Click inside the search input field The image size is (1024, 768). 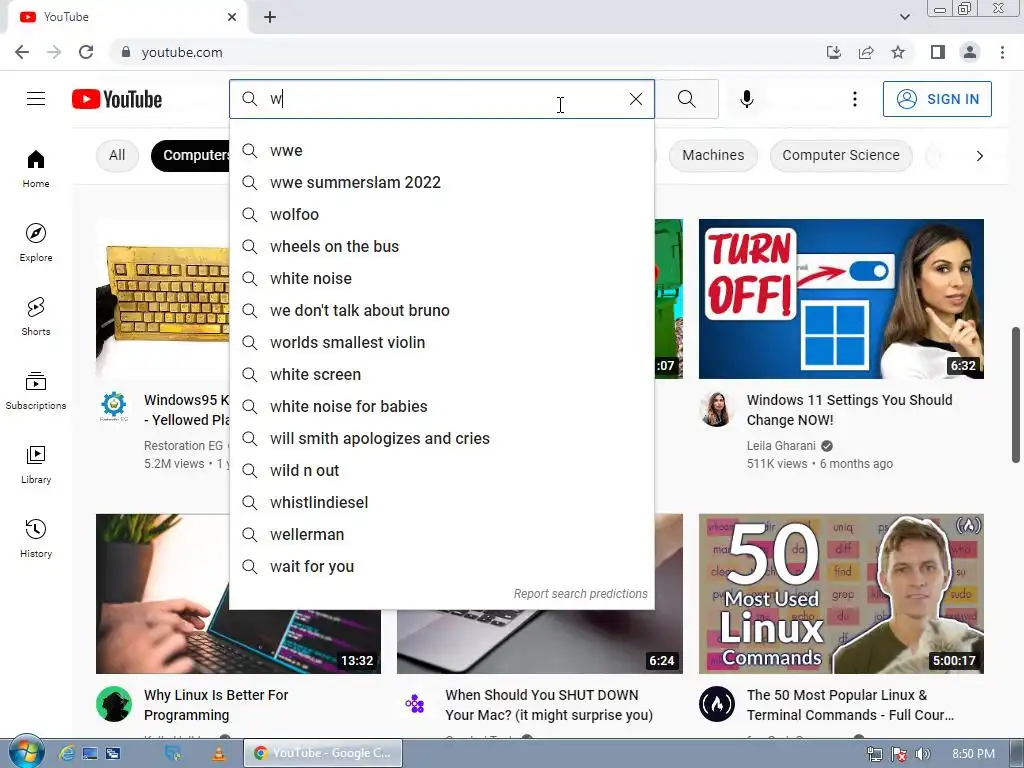[x=441, y=99]
